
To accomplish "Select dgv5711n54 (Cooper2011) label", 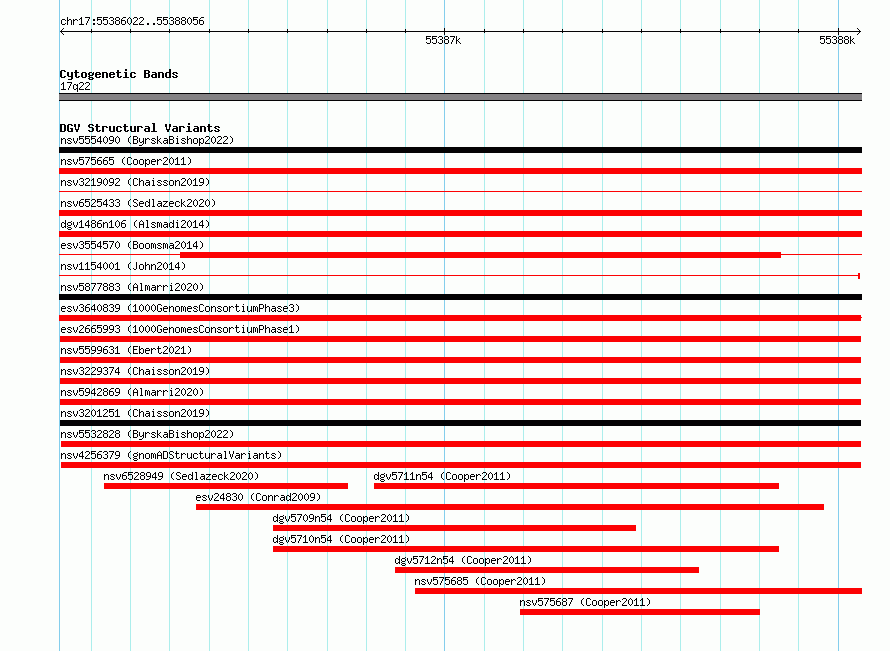I will click(442, 476).
